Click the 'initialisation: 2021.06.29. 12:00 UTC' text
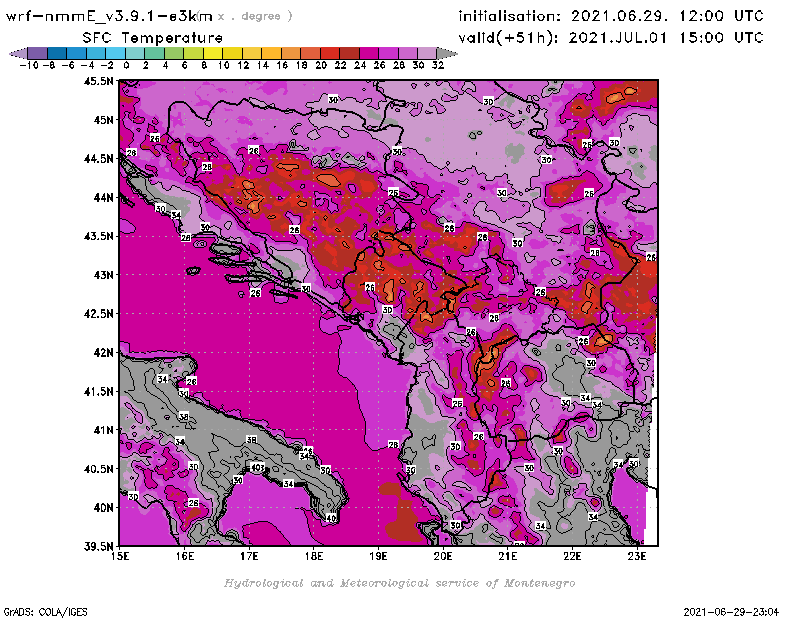Screen dimensions: 800x618 [611, 16]
